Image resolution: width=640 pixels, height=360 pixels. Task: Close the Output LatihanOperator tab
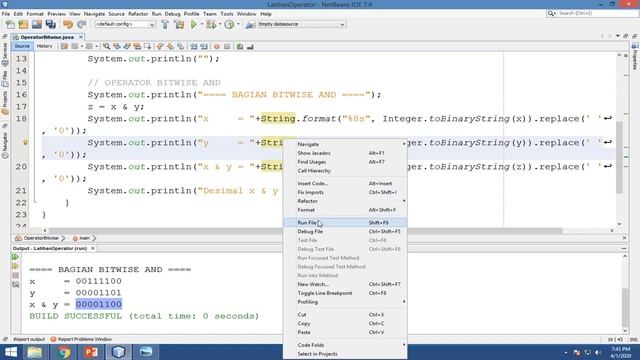click(x=93, y=248)
